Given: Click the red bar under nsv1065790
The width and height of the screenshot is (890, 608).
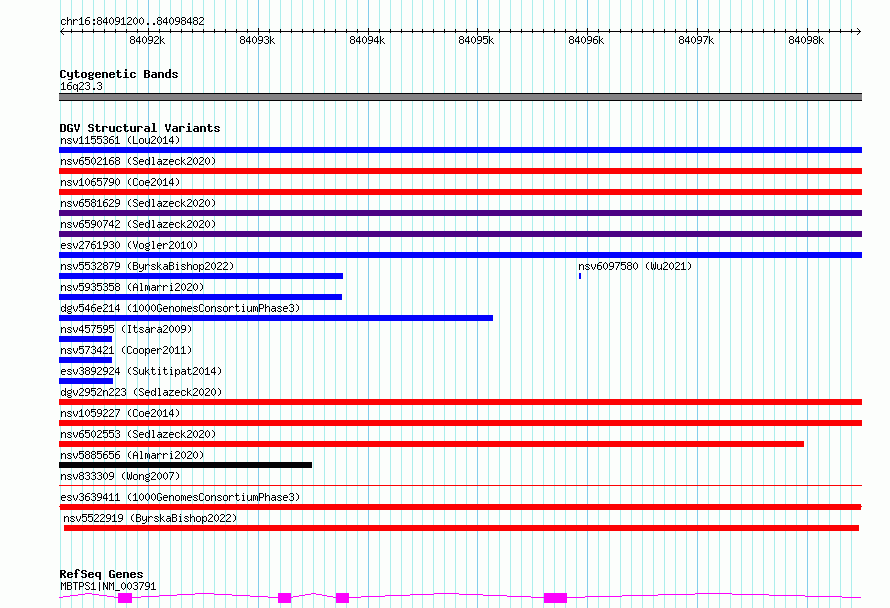Looking at the screenshot, I should [460, 192].
